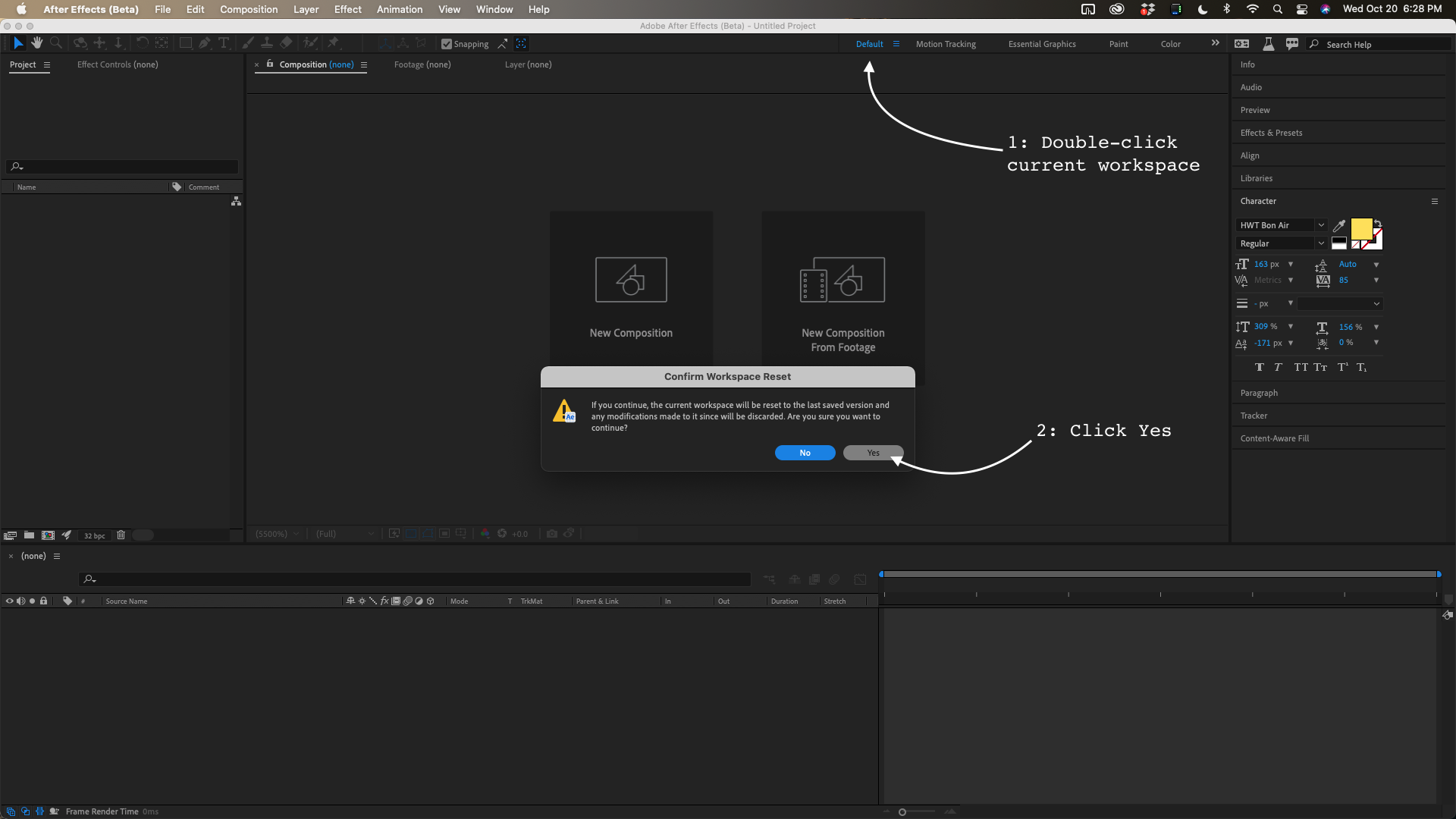Screen dimensions: 1456x819
Task: Switch to the Footage tab
Action: click(422, 64)
